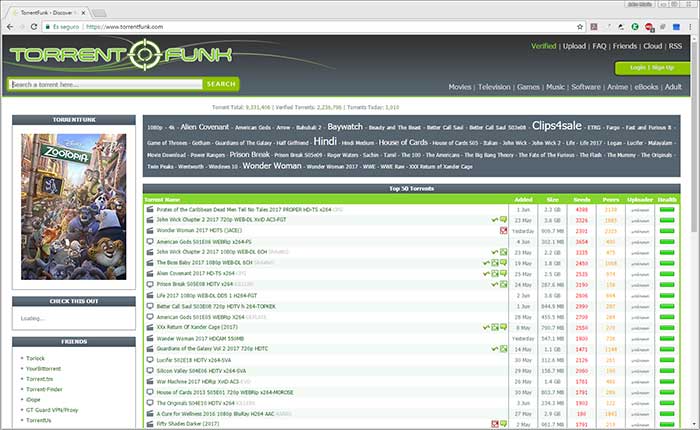Click health bar on Pirates of Caribbean row
Viewport: 700px width, 430px height.
click(x=667, y=209)
